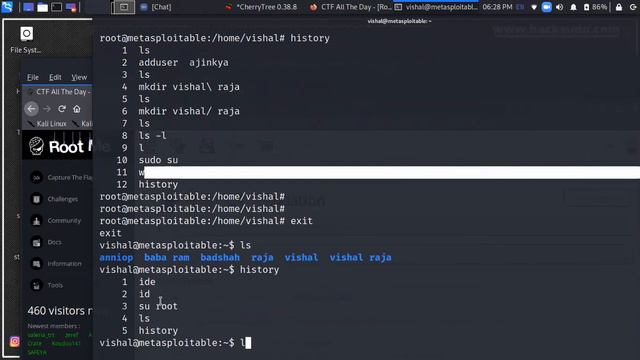Open the volume speaker tray icon
Viewport: 640px width, 360px height.
click(x=560, y=7)
